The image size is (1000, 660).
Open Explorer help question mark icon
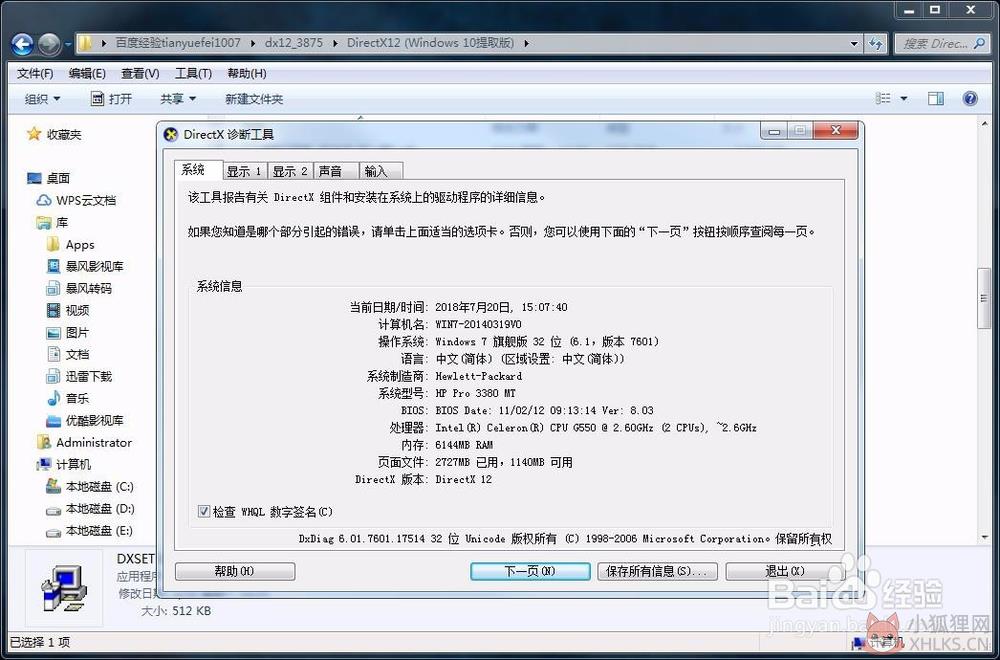(x=970, y=98)
